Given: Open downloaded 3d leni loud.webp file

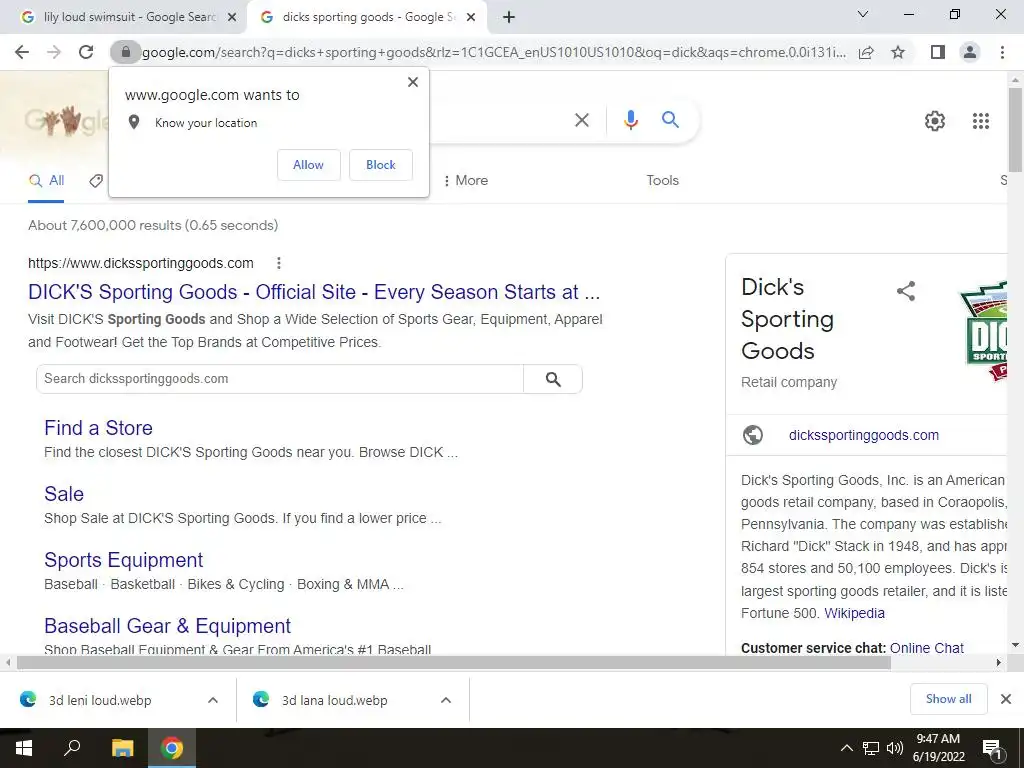Looking at the screenshot, I should (x=100, y=701).
